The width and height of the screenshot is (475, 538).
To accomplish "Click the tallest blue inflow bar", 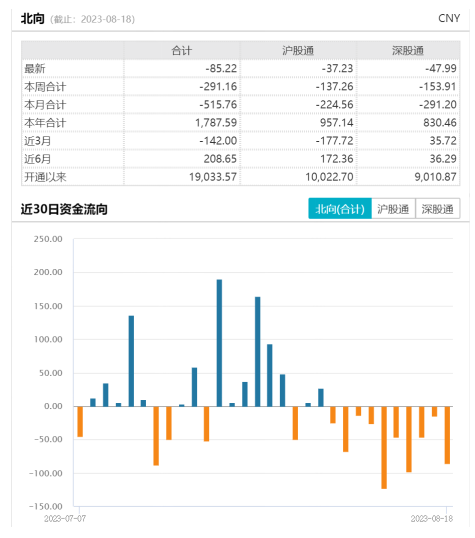I will 219,343.
